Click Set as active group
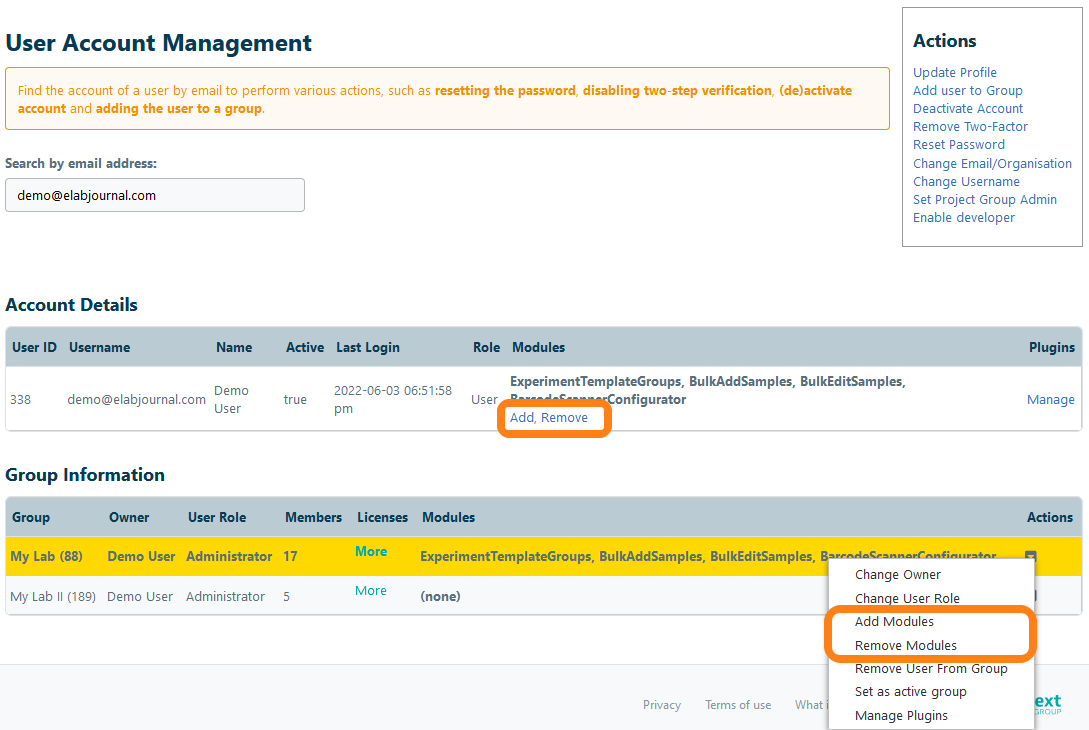Image resolution: width=1089 pixels, height=730 pixels. tap(910, 692)
